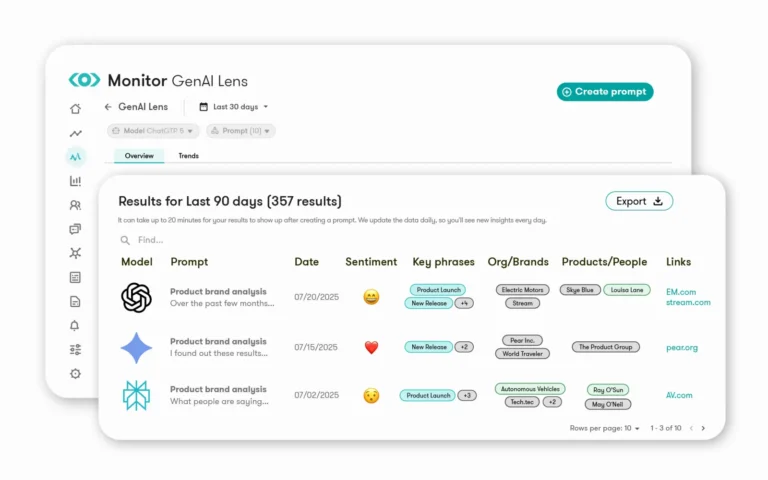Click the May O'Neil person tag

pyautogui.click(x=608, y=404)
